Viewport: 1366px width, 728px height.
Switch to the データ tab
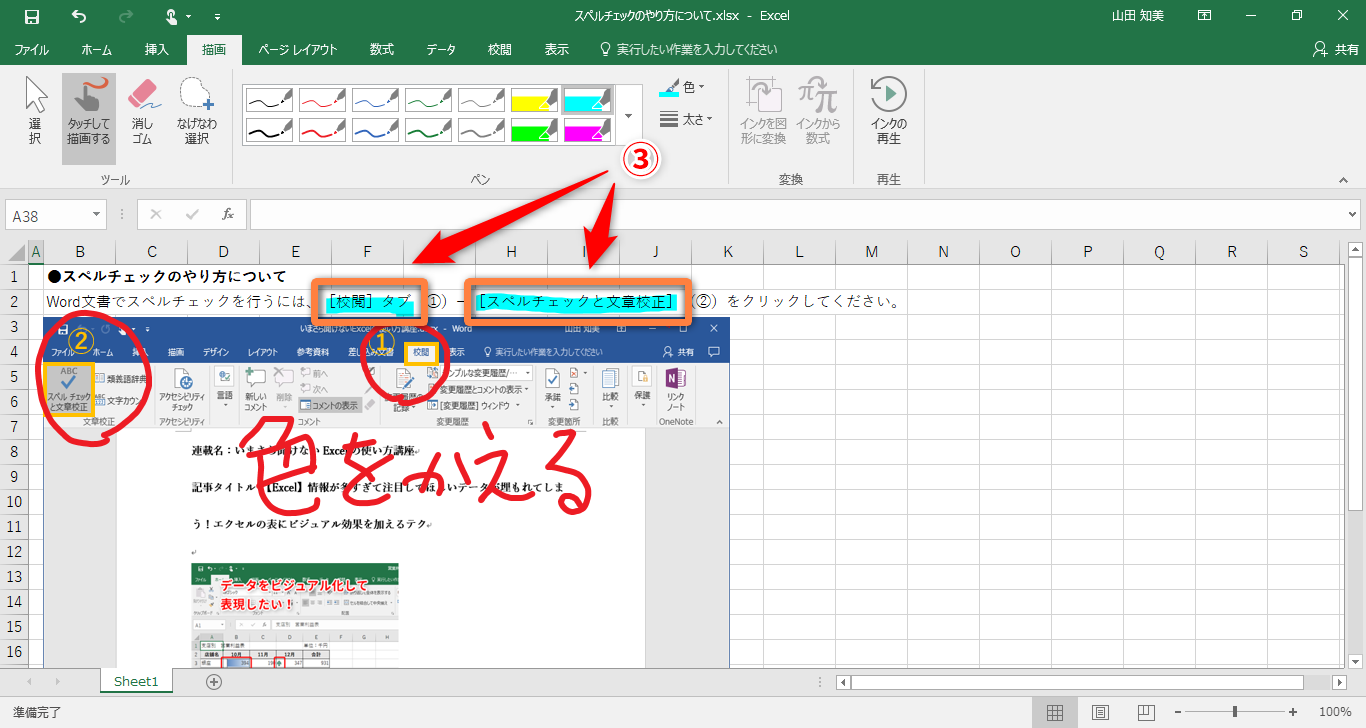tap(441, 49)
